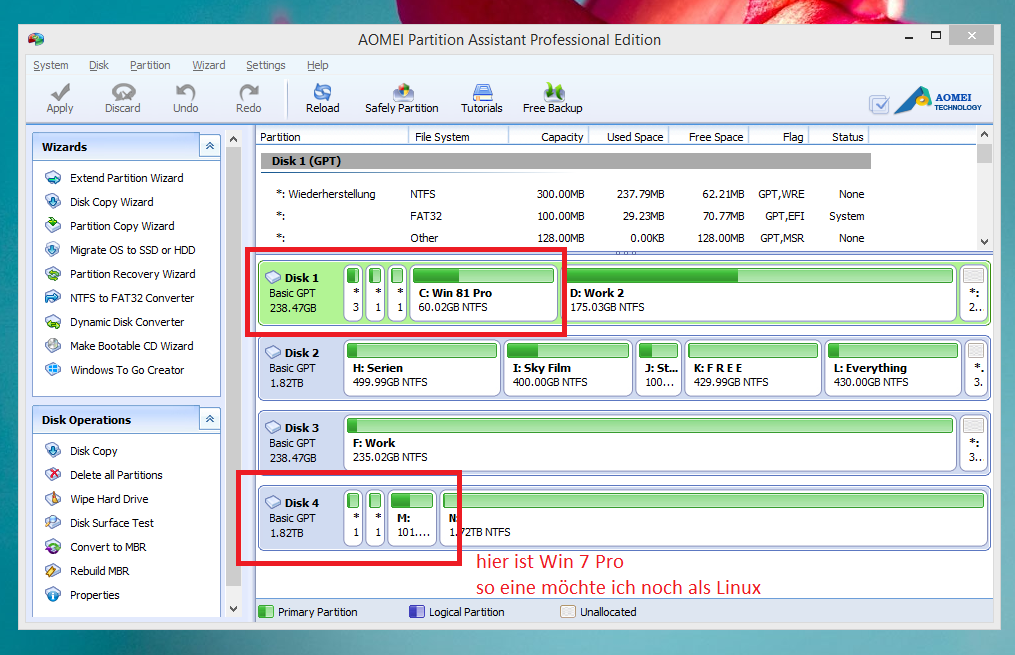Viewport: 1015px width, 655px height.
Task: Open the Partition menu
Action: pos(150,65)
